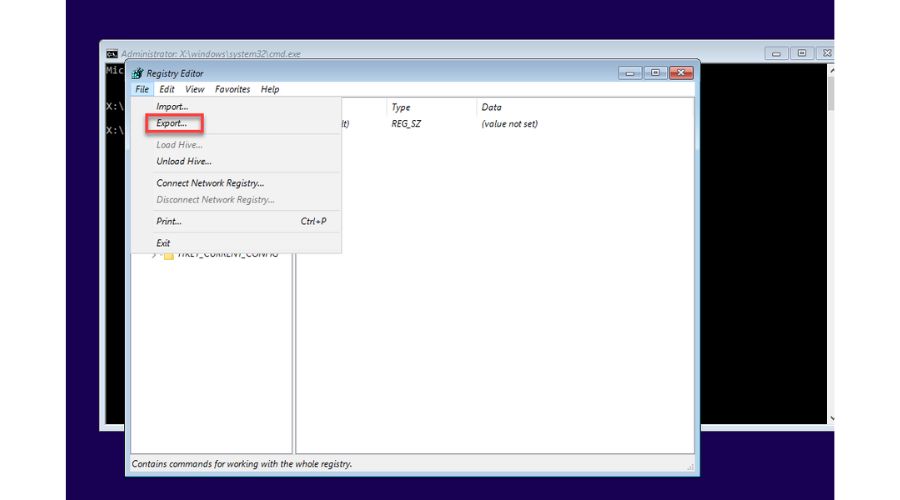The image size is (900, 500).
Task: Select Unload Hive... menu entry
Action: (236, 161)
